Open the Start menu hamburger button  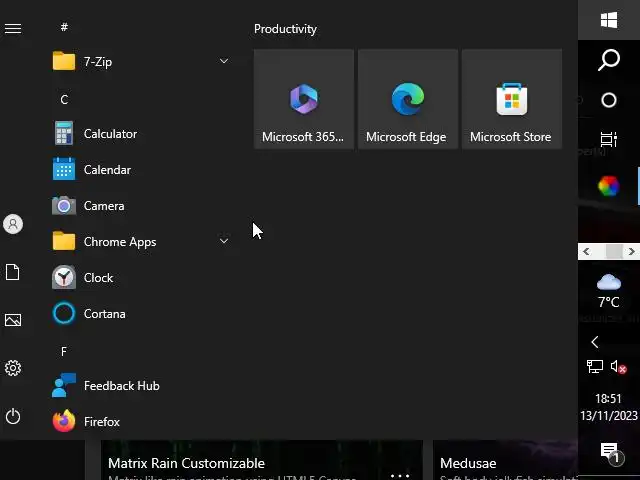point(13,29)
